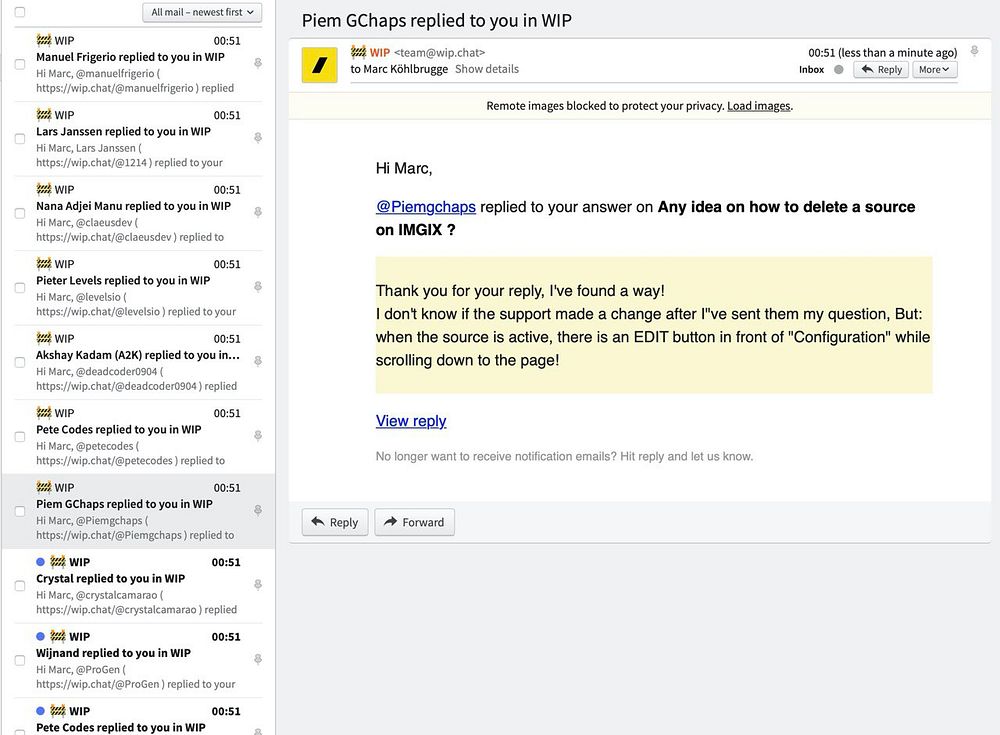Open the 'All mail – newest first' dropdown
Screen dimensions: 1000x735
point(202,12)
